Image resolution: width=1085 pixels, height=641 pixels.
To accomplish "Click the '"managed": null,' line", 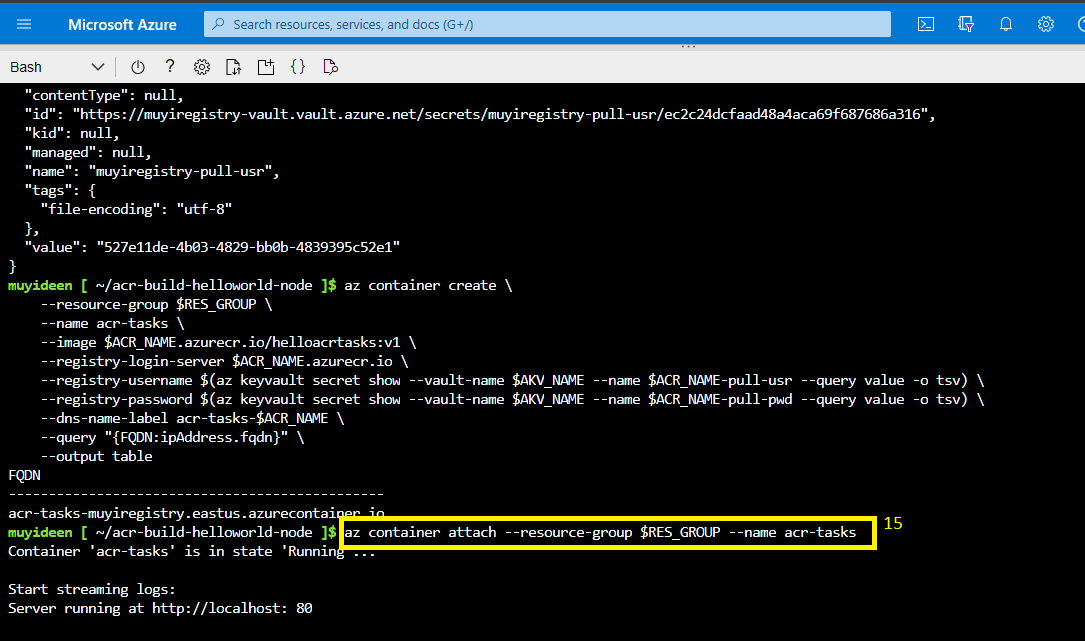I will 88,152.
